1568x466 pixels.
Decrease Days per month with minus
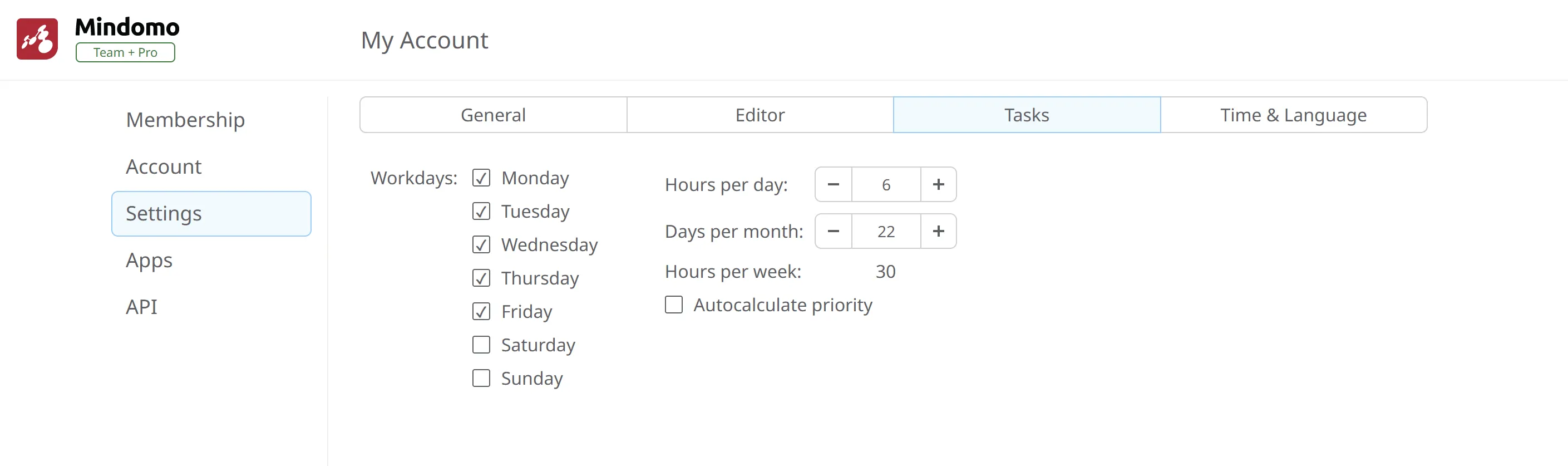coord(834,232)
